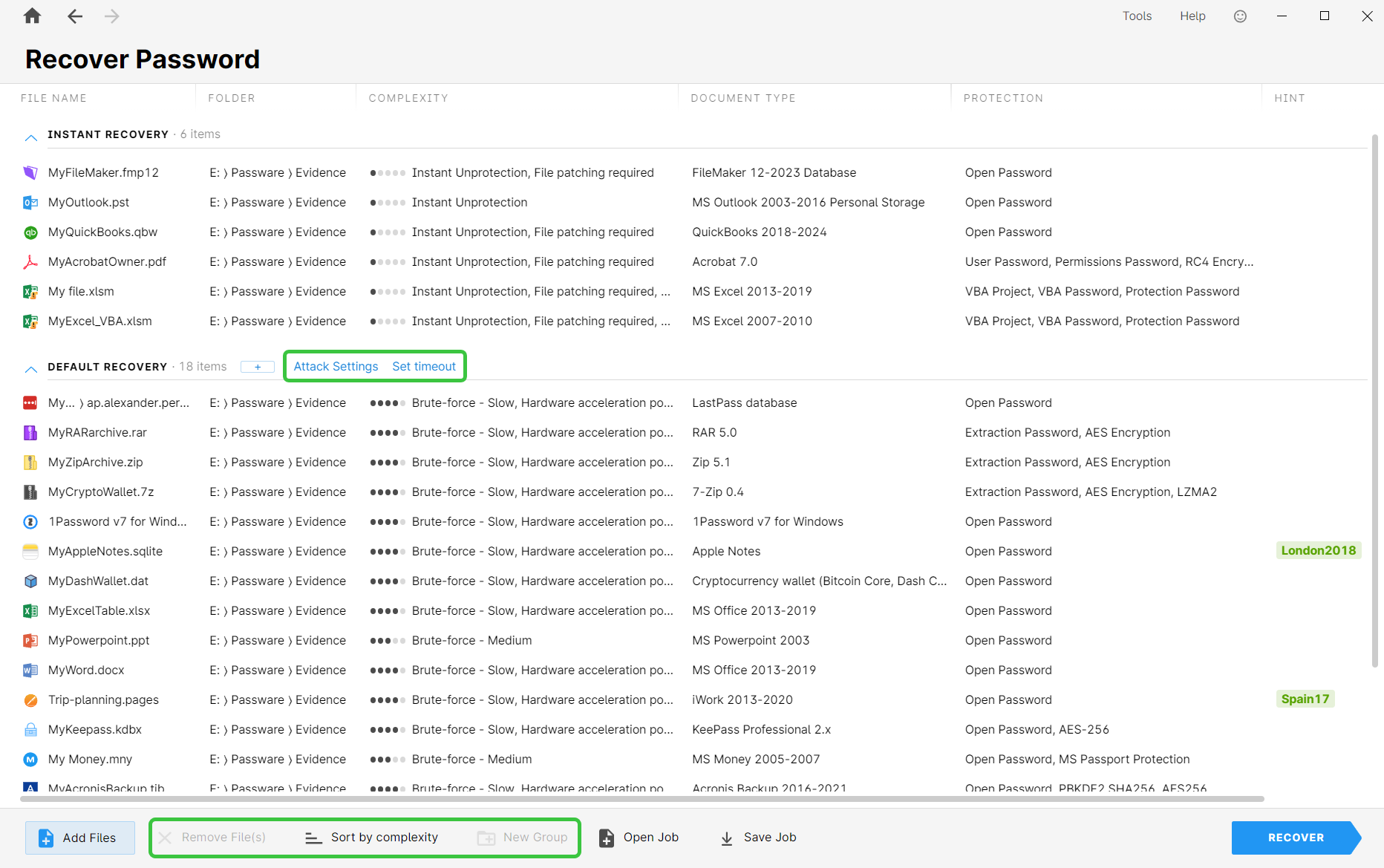The height and width of the screenshot is (868, 1384).
Task: Sort by the File Name column header
Action: tap(53, 98)
